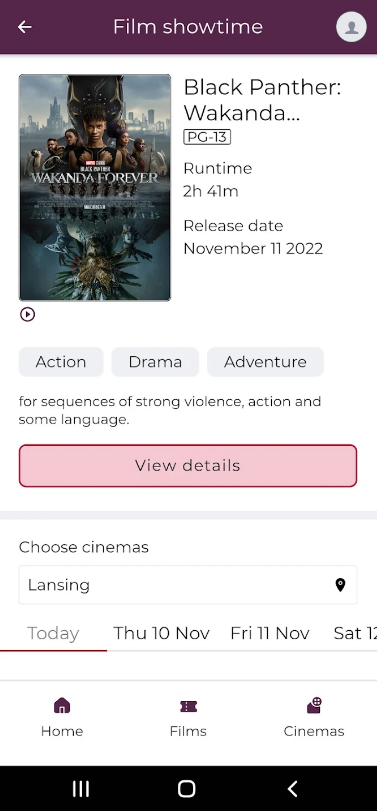Screen dimensions: 377x811
Task: Tap Android system back button
Action: [x=293, y=789]
